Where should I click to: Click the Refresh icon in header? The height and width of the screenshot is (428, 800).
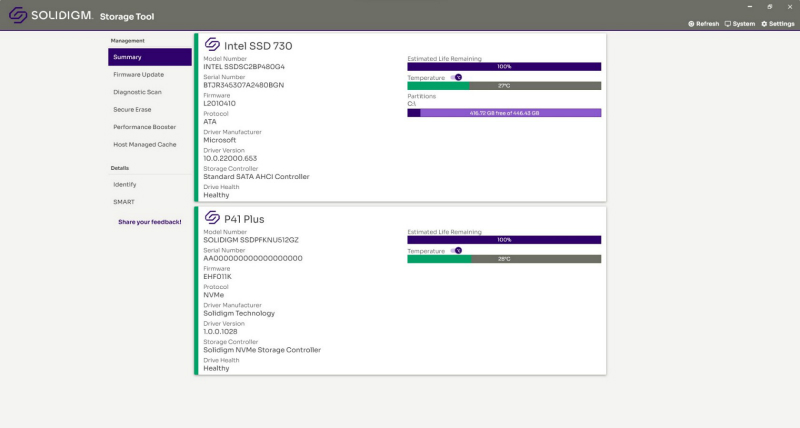[691, 24]
